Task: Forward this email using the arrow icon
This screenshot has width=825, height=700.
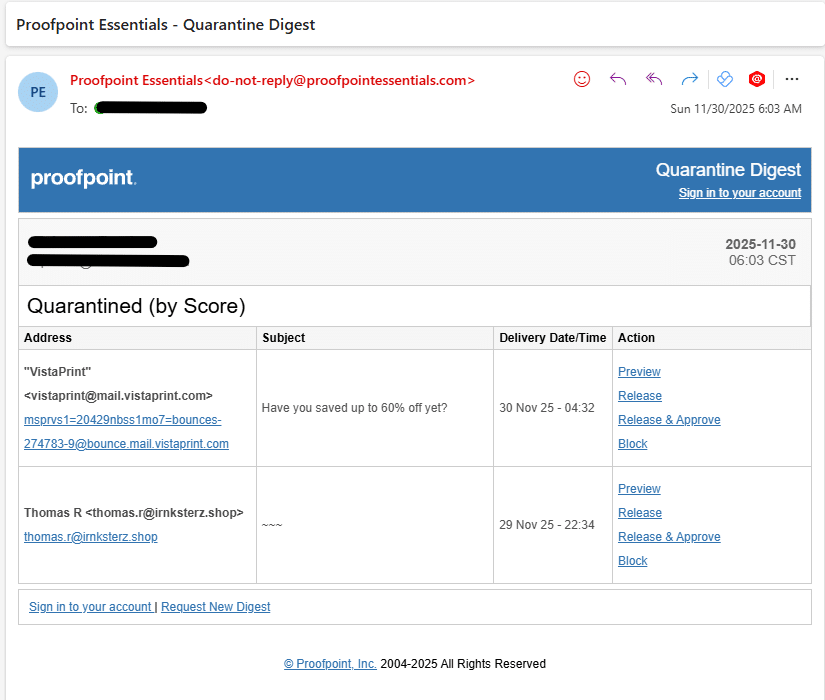Action: point(689,79)
